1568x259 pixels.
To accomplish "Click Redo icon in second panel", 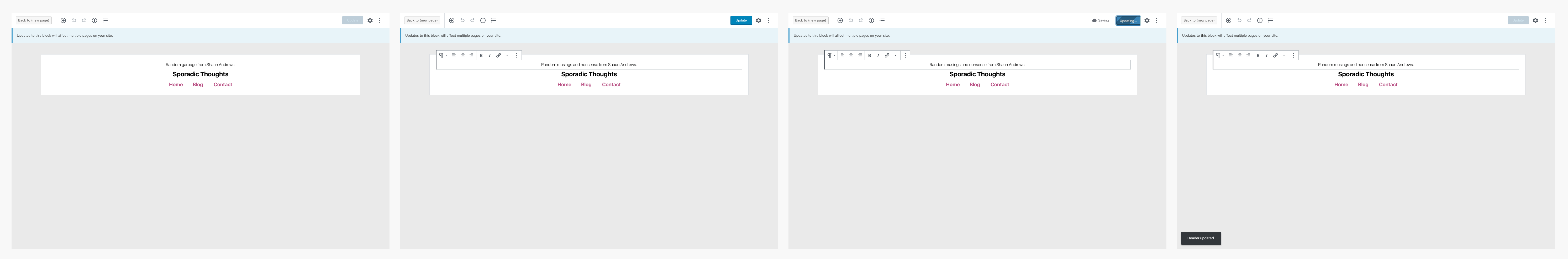I will point(472,21).
